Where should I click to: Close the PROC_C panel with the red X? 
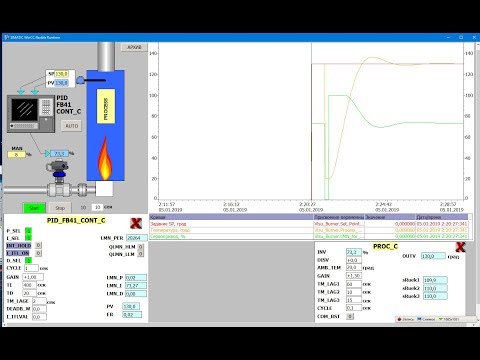tap(460, 247)
